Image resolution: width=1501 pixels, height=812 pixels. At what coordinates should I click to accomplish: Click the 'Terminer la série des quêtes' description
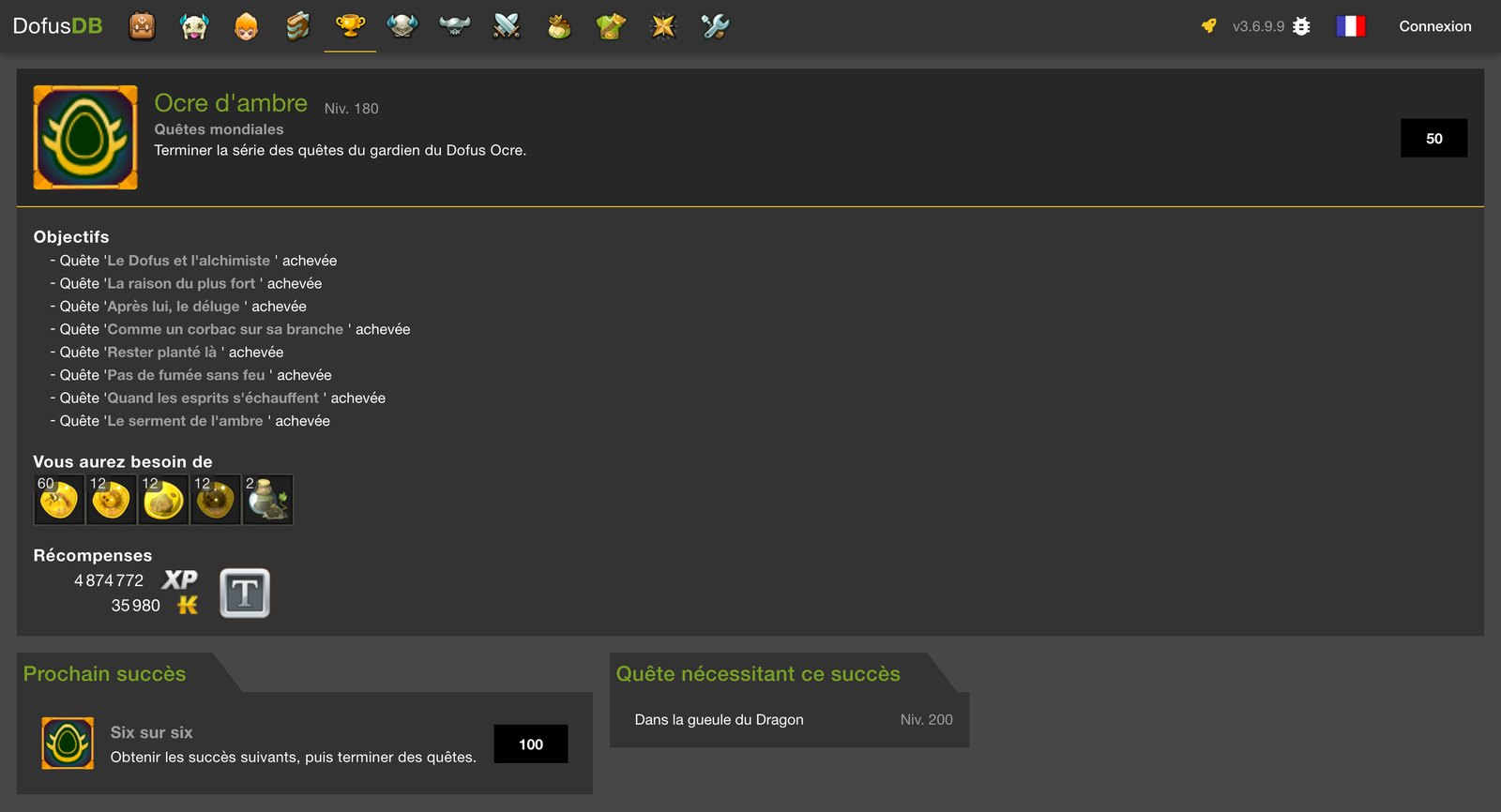(341, 150)
